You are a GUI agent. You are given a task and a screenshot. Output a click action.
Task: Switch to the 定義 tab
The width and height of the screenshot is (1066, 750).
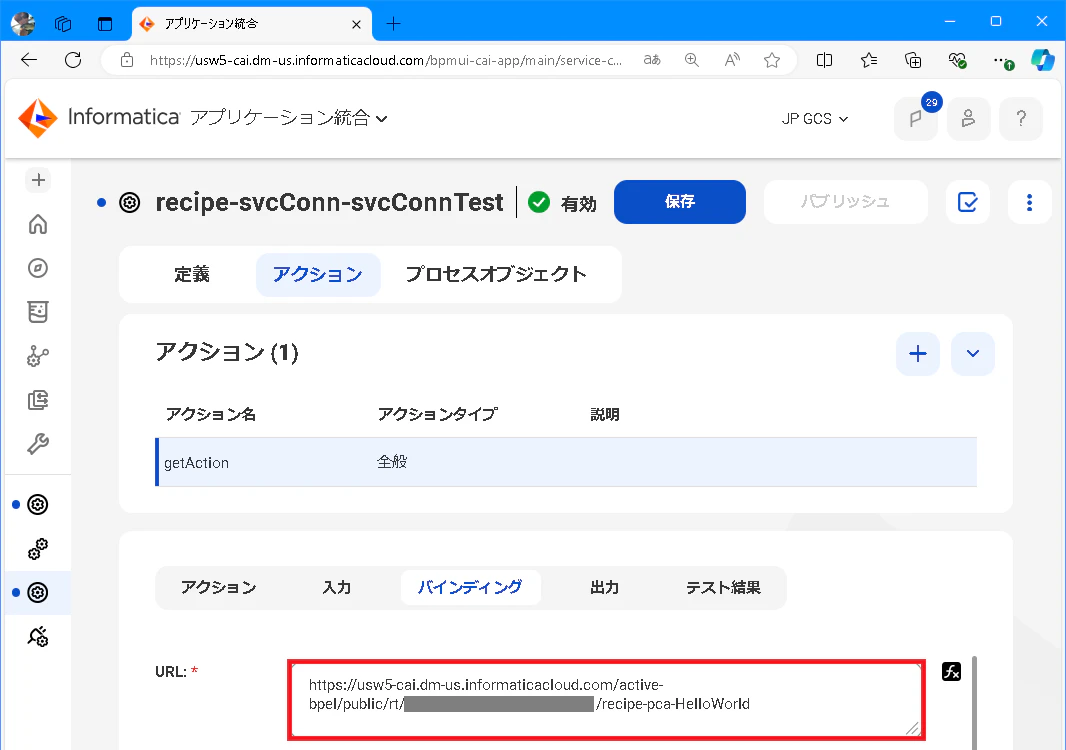coord(192,274)
